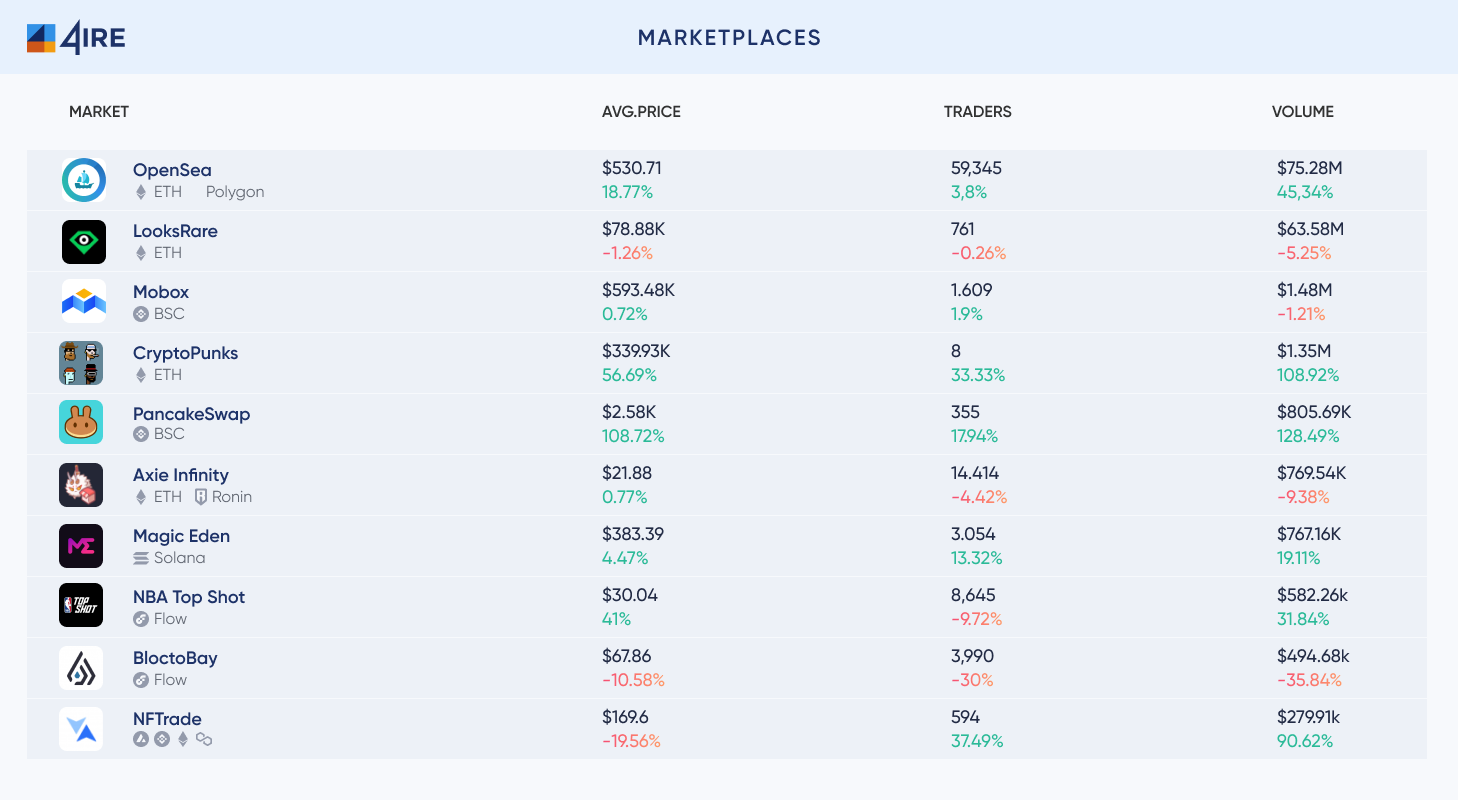Click CryptoPunks volume change 108.92%
This screenshot has width=1458, height=800.
pos(1308,375)
